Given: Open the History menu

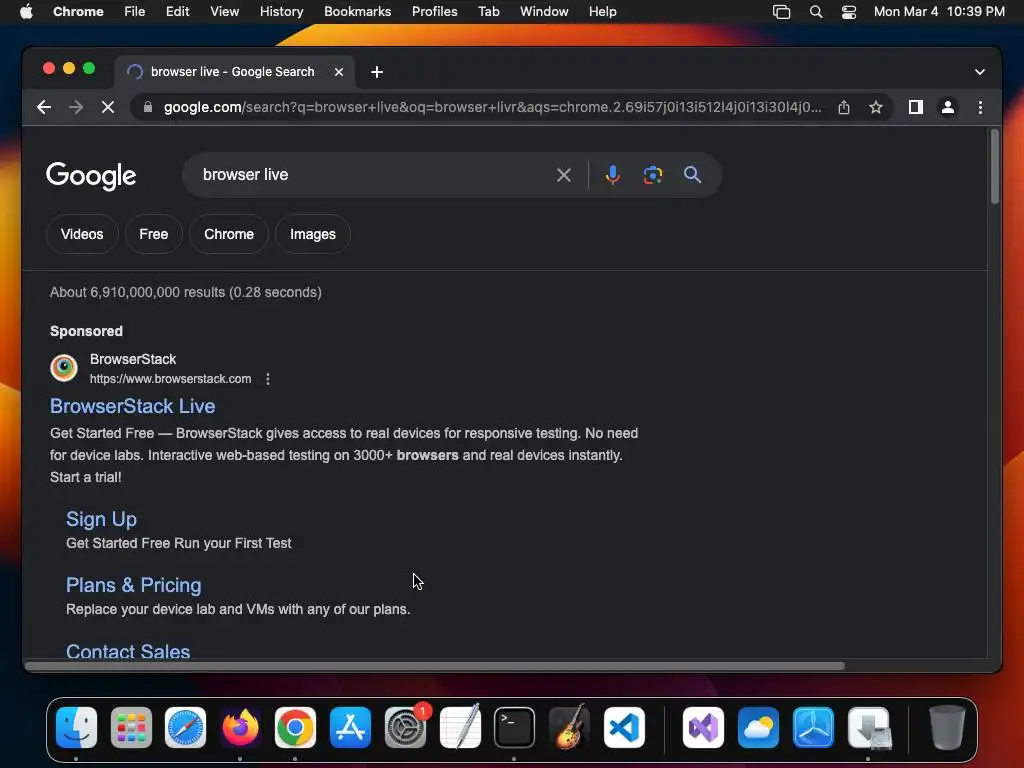Looking at the screenshot, I should 281,12.
